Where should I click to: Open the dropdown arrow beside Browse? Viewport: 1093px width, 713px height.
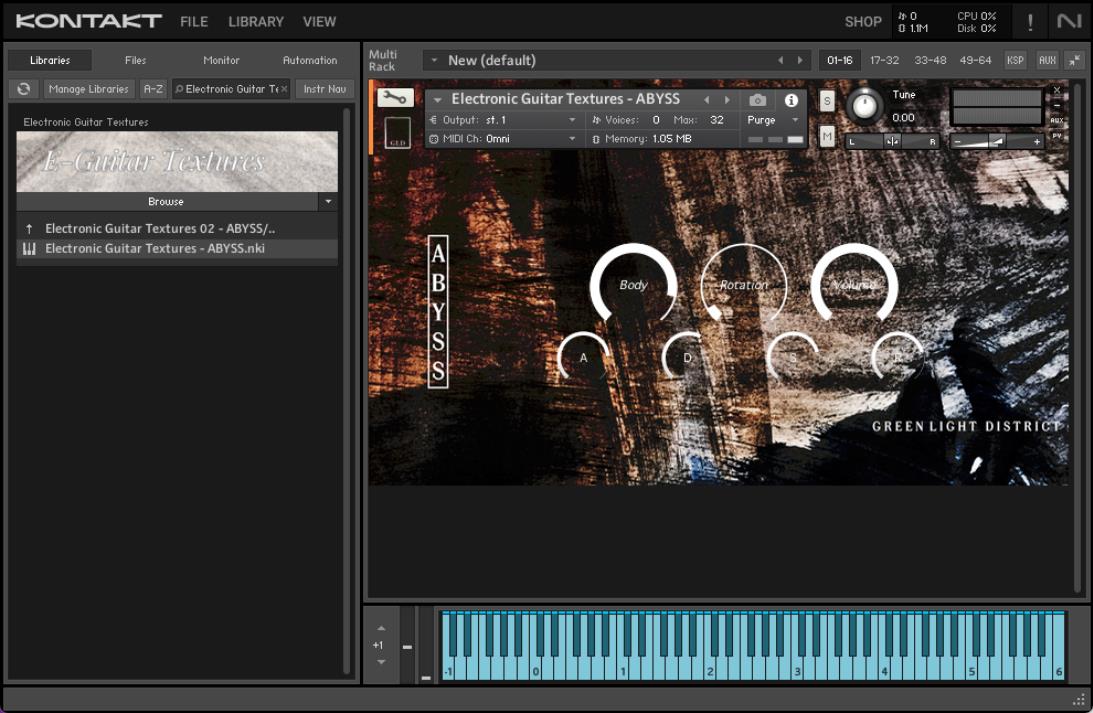coord(327,201)
